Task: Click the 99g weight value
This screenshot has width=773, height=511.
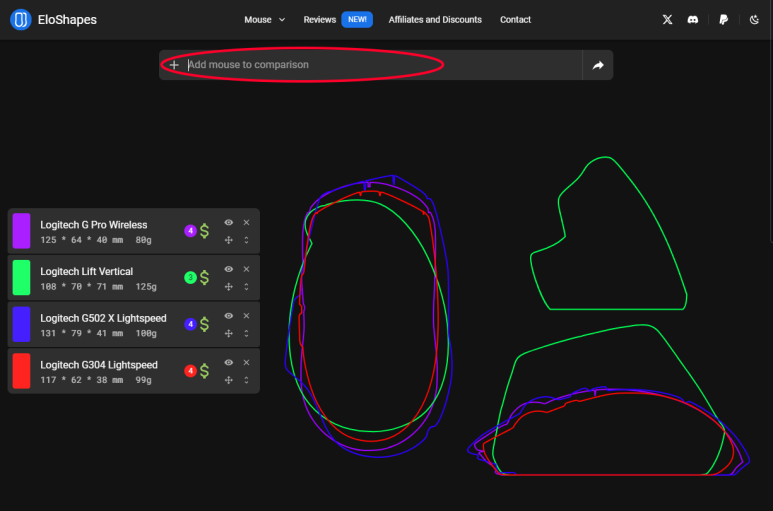Action: (x=143, y=380)
